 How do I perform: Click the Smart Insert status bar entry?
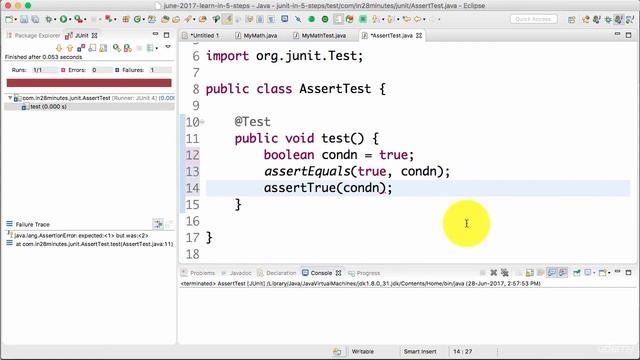(x=420, y=351)
